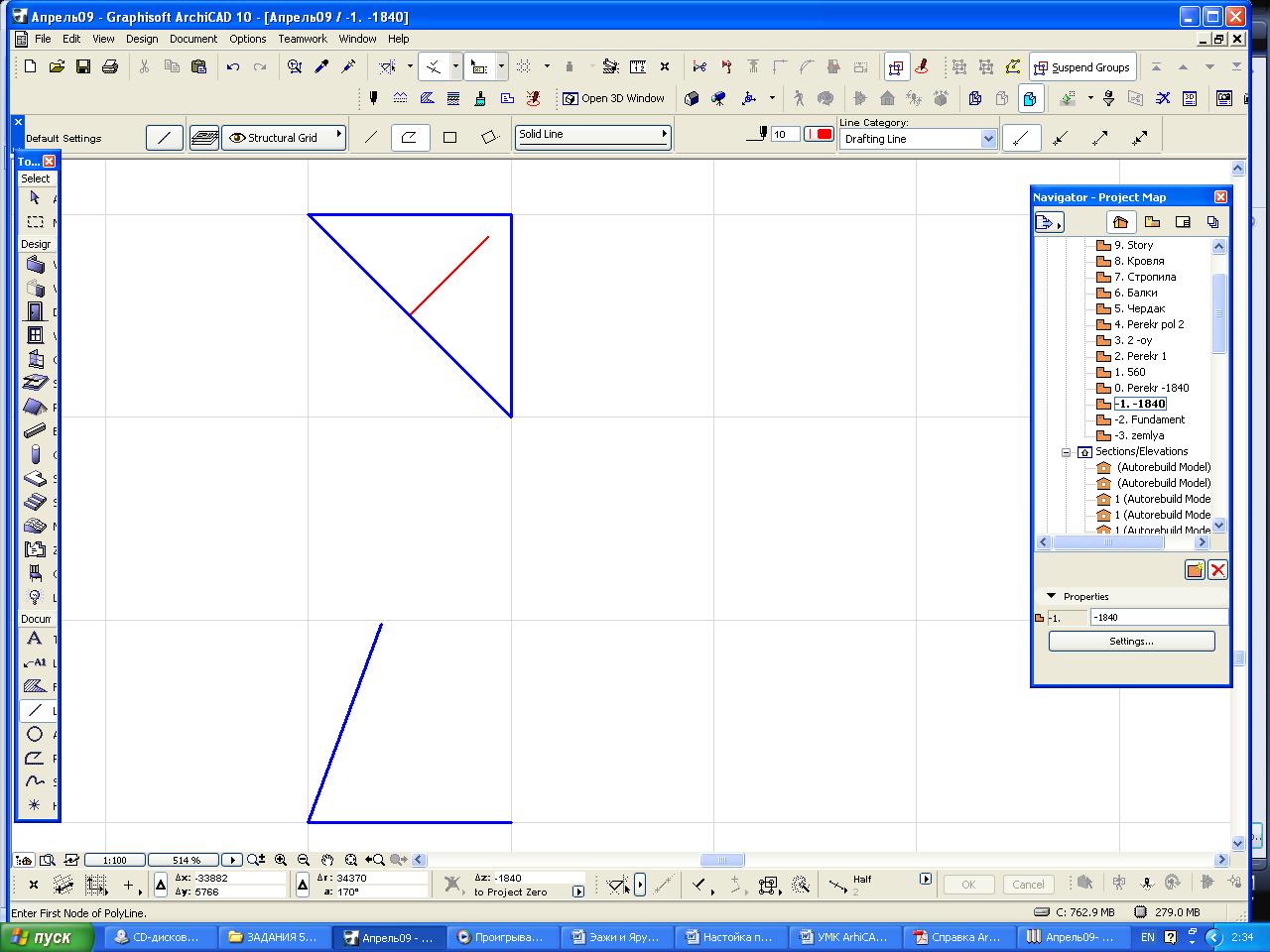Open the Options menu
Screen dimensions: 1270x952
click(248, 39)
